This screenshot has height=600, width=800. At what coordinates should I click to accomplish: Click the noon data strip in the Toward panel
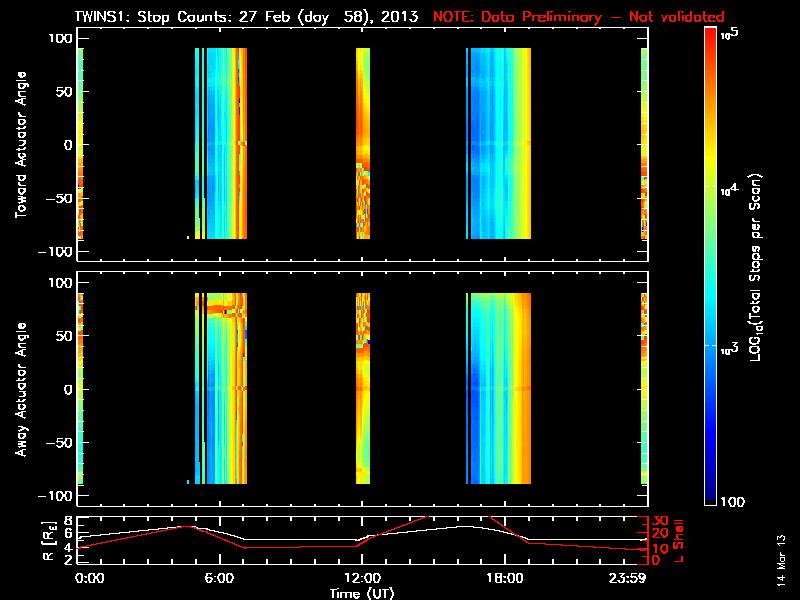coord(363,143)
